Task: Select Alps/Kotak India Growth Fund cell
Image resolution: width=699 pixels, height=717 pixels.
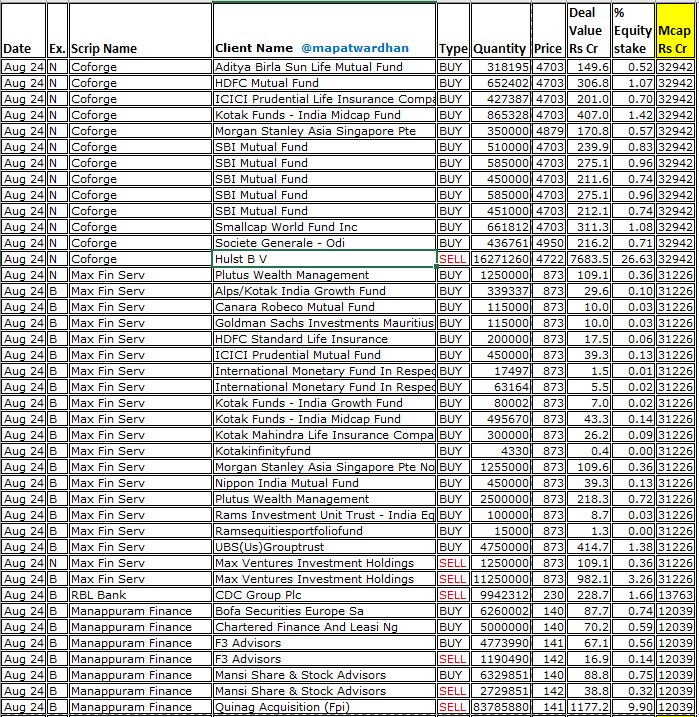Action: coord(324,291)
